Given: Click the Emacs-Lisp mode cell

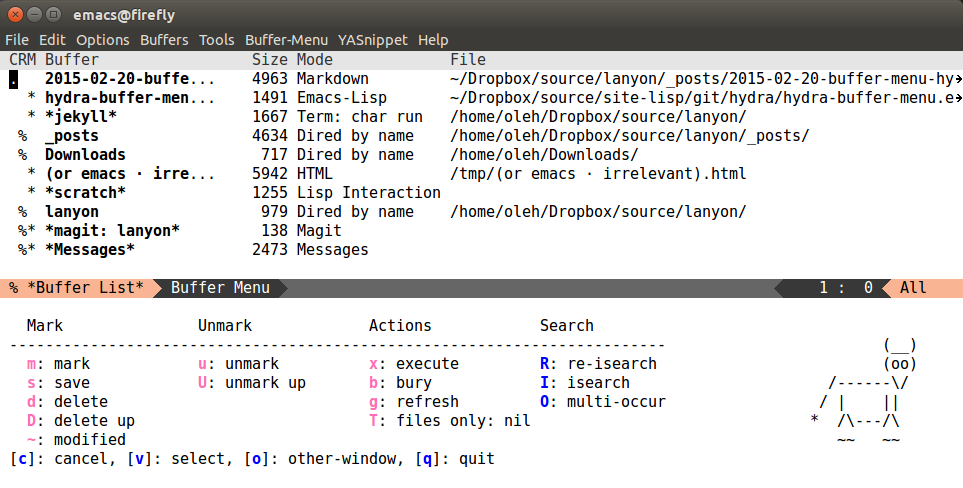Looking at the screenshot, I should click(341, 98).
